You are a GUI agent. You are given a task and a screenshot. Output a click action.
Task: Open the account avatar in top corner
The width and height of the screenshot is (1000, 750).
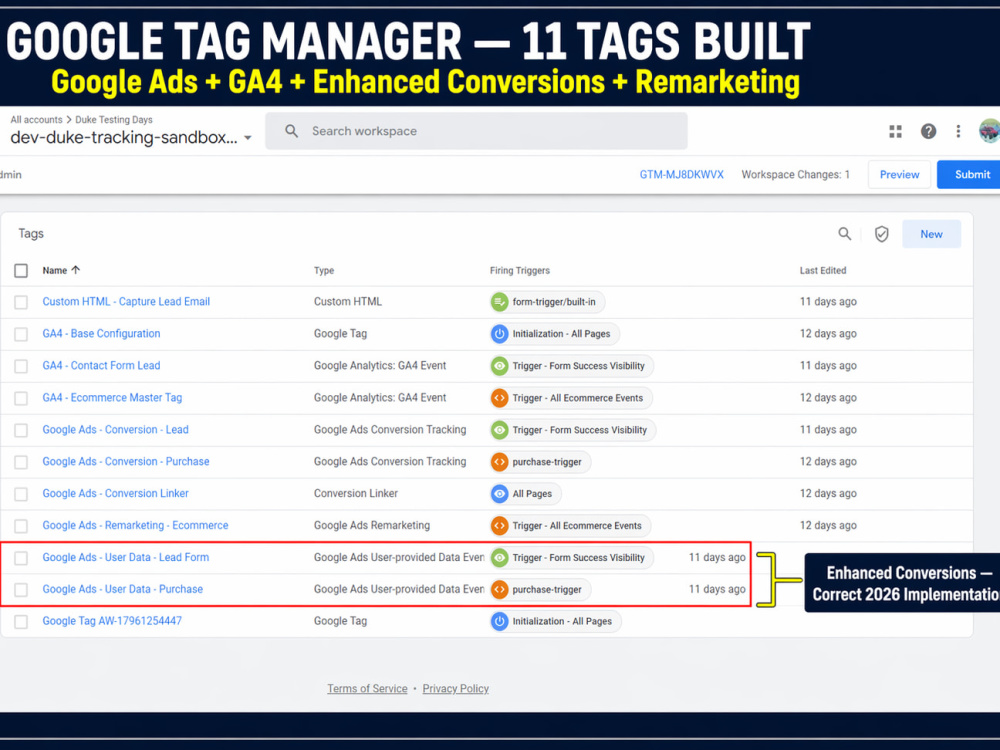click(x=989, y=131)
